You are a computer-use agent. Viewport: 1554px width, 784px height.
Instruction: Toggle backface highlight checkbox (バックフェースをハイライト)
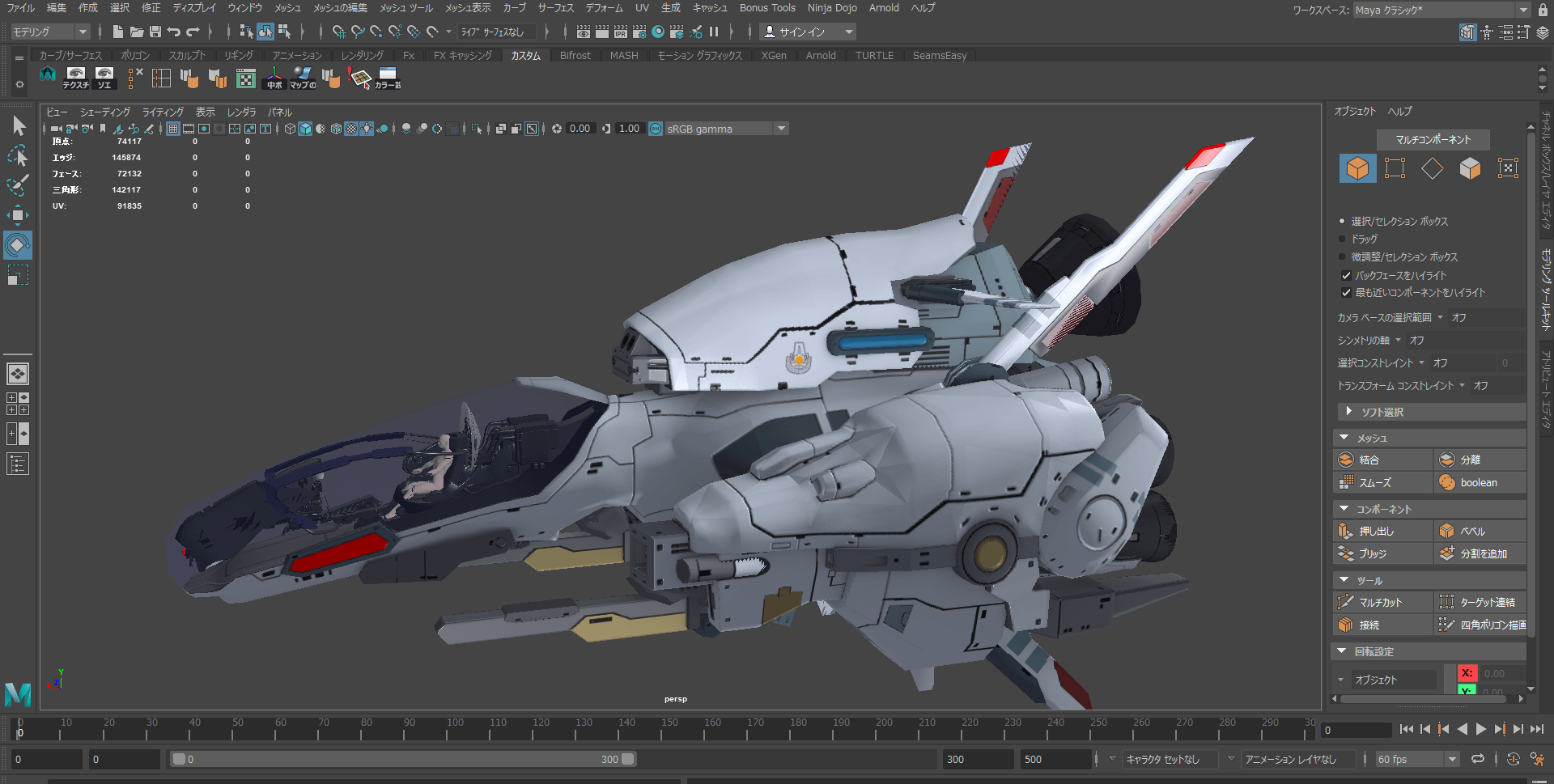click(x=1347, y=276)
